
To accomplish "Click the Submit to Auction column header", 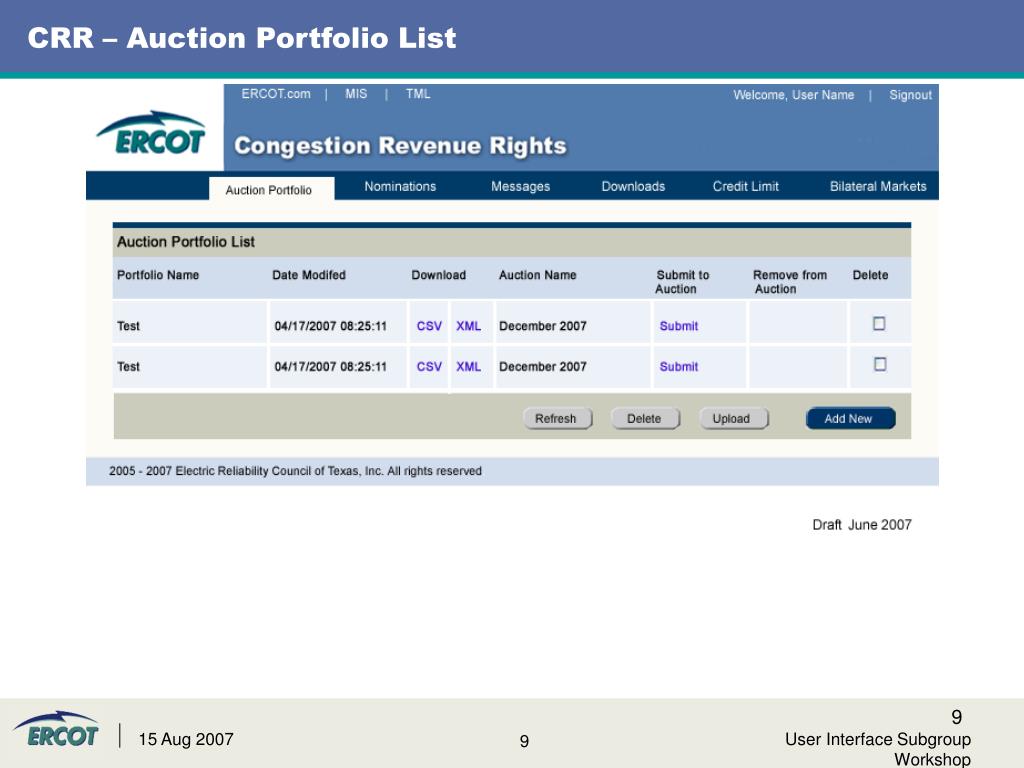I will coord(682,282).
